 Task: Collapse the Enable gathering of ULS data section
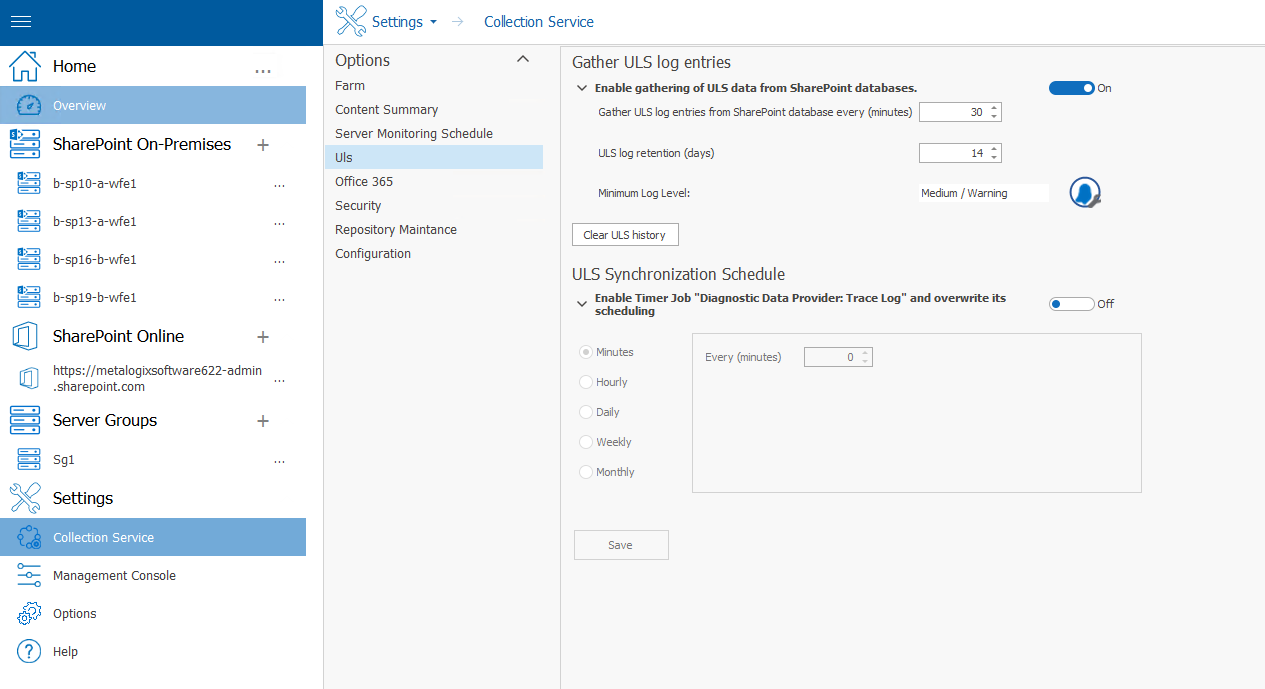(x=581, y=88)
